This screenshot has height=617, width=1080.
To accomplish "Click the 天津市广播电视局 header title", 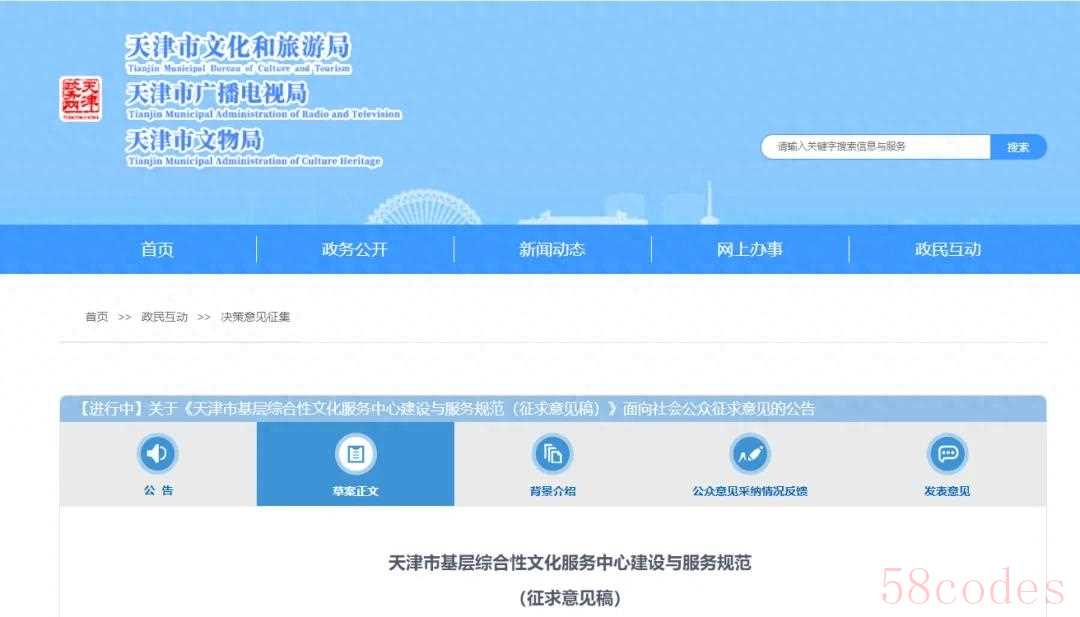I will coord(217,93).
